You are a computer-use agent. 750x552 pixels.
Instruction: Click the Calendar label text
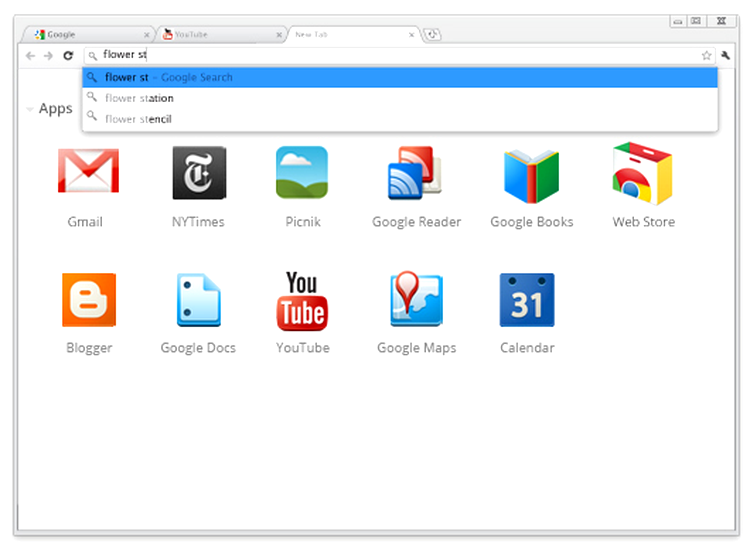(527, 348)
